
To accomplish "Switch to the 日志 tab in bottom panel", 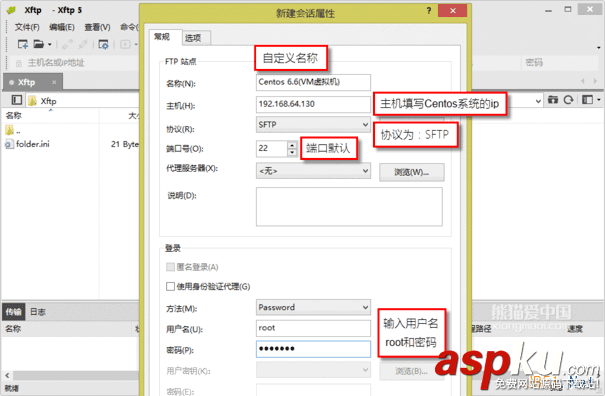I will tap(38, 311).
